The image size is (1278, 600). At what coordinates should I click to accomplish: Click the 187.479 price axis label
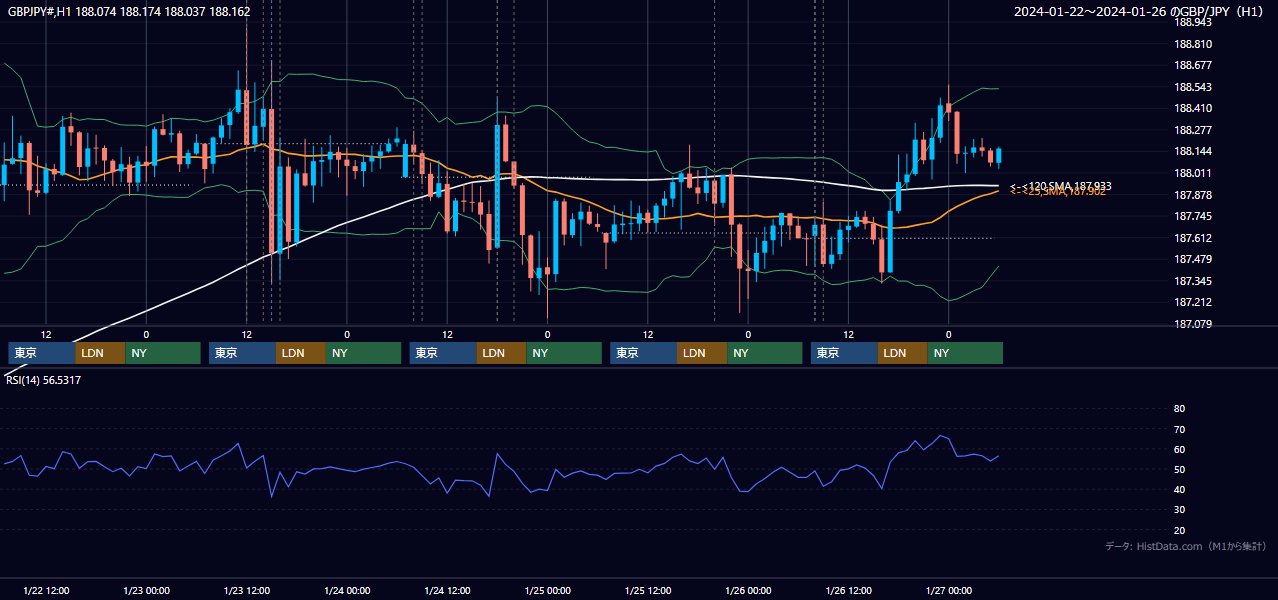(x=1193, y=259)
